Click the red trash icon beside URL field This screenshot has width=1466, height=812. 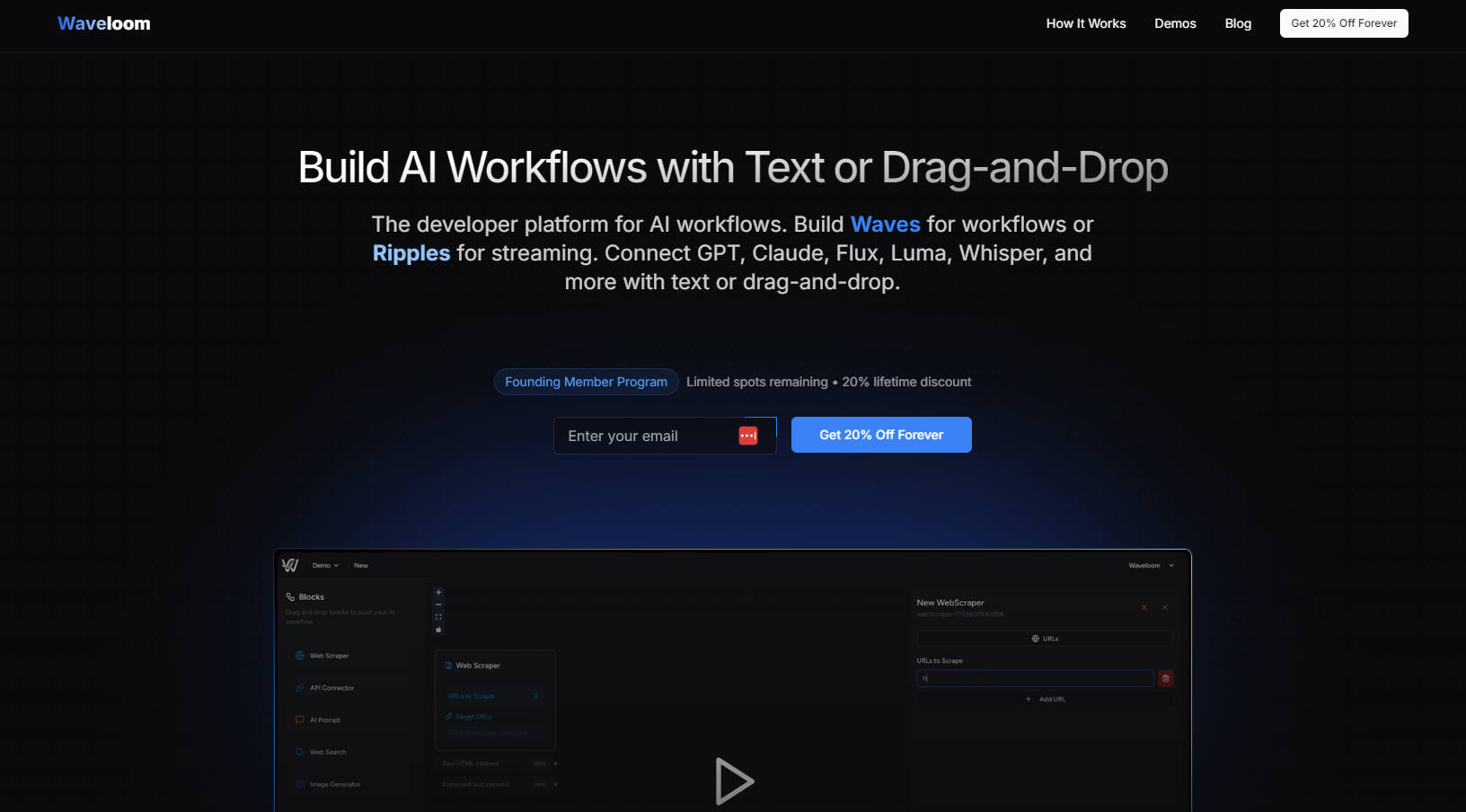click(x=1165, y=678)
